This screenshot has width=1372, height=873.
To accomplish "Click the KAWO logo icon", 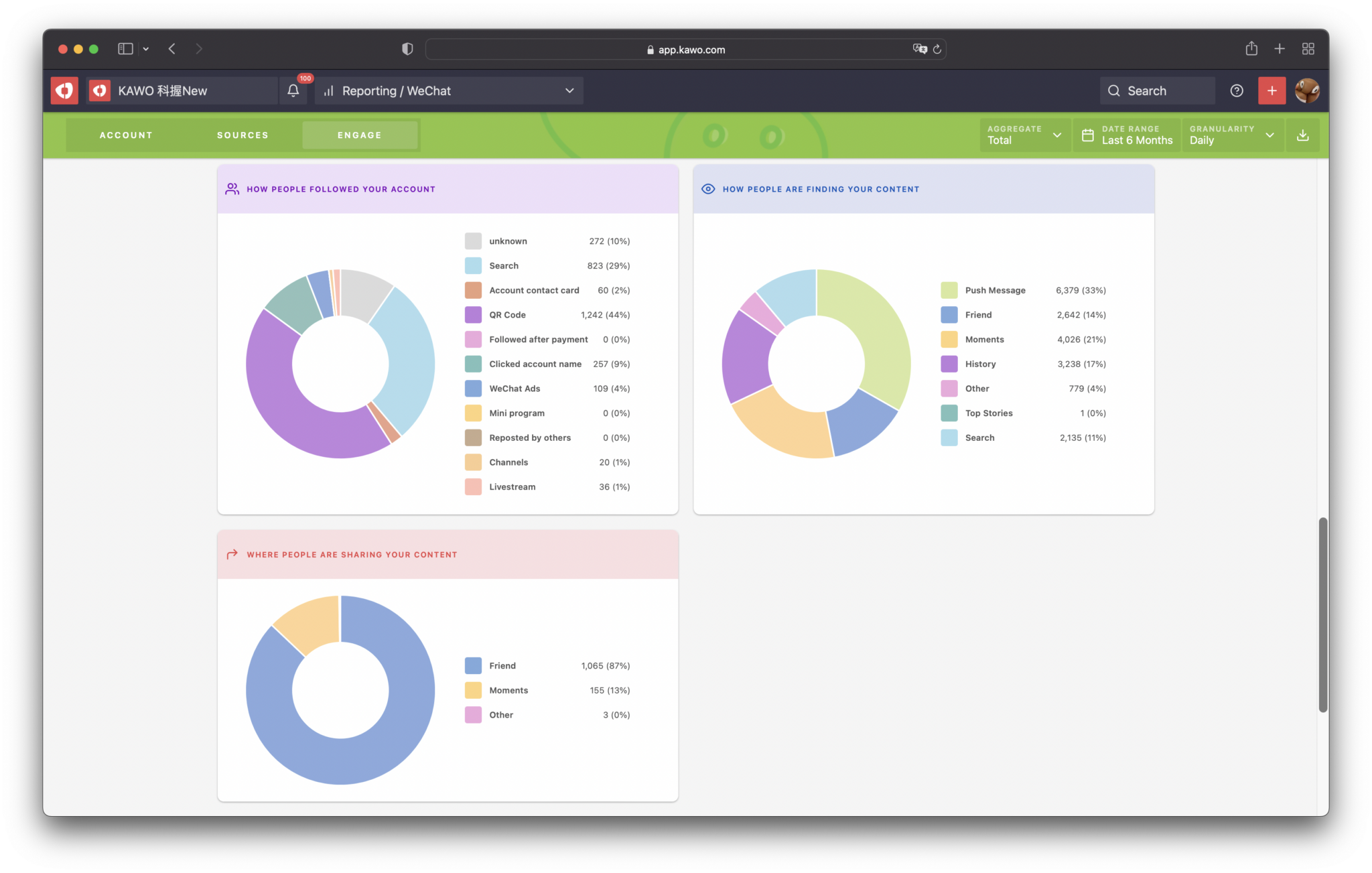I will coord(64,90).
